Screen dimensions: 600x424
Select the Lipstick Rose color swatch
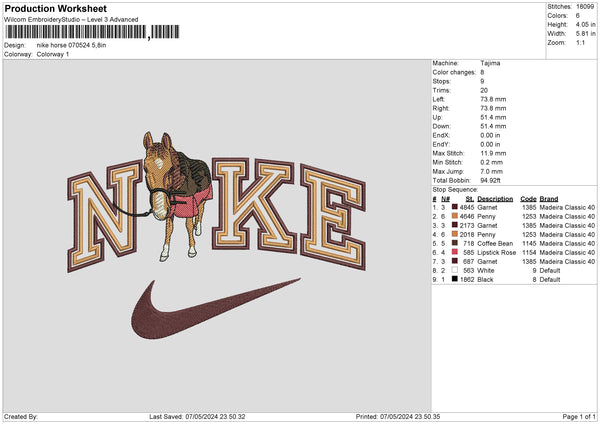click(x=455, y=252)
